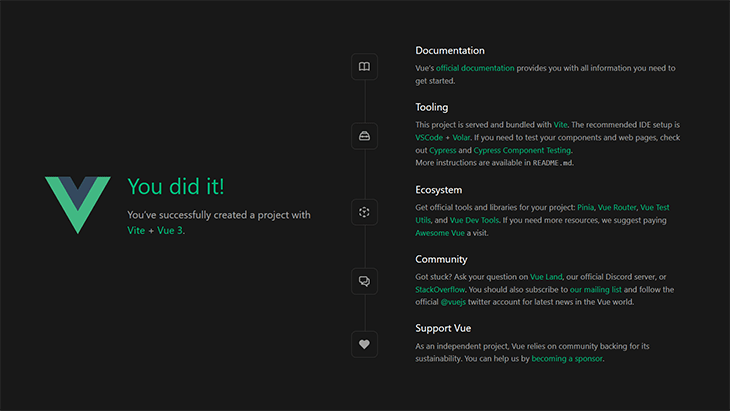This screenshot has width=730, height=411.
Task: Open the Vue Land Discord link
Action: [x=546, y=277]
